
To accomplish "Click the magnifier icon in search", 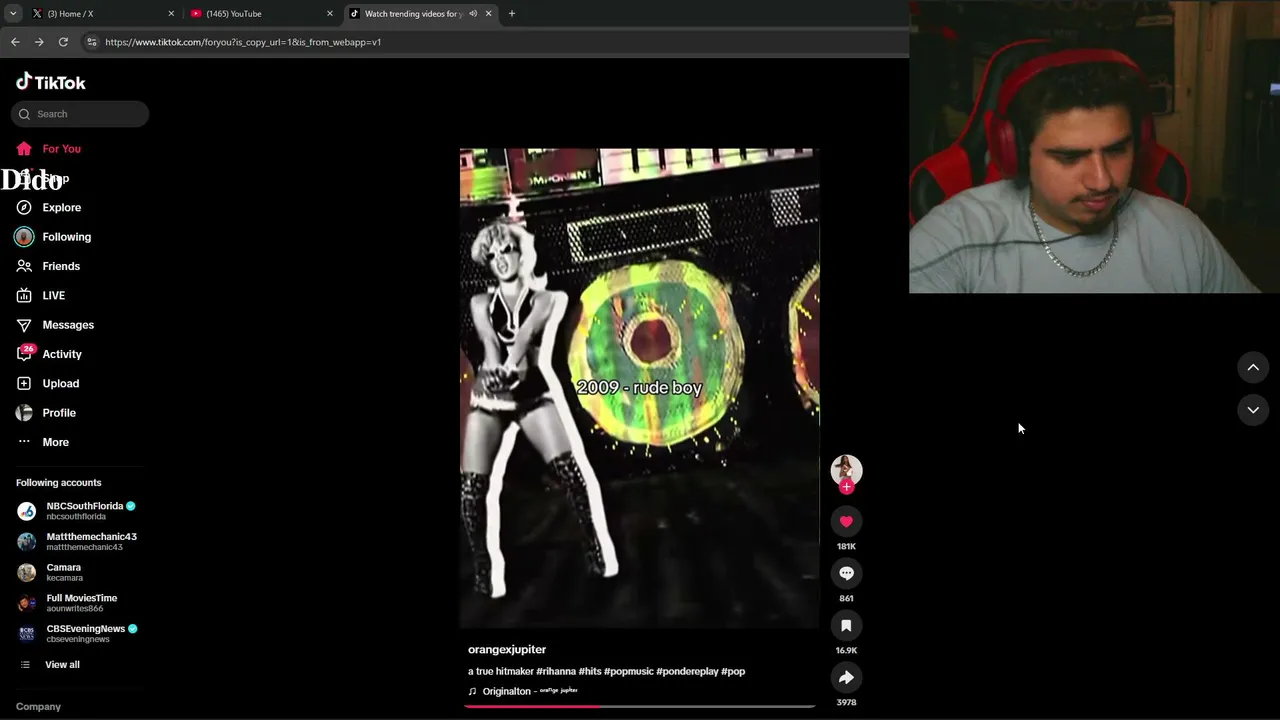I will 24,114.
